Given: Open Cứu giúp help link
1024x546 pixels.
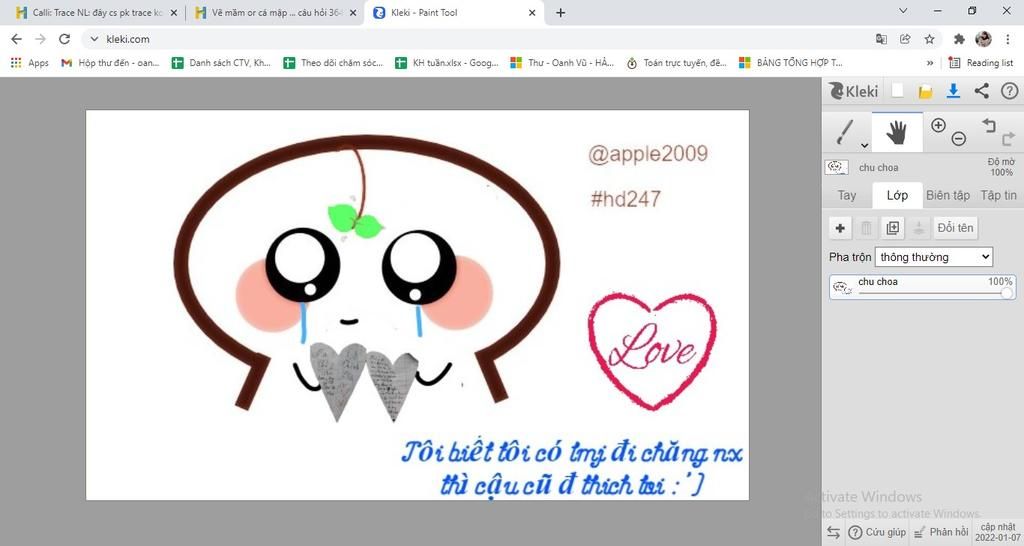Looking at the screenshot, I should (877, 532).
